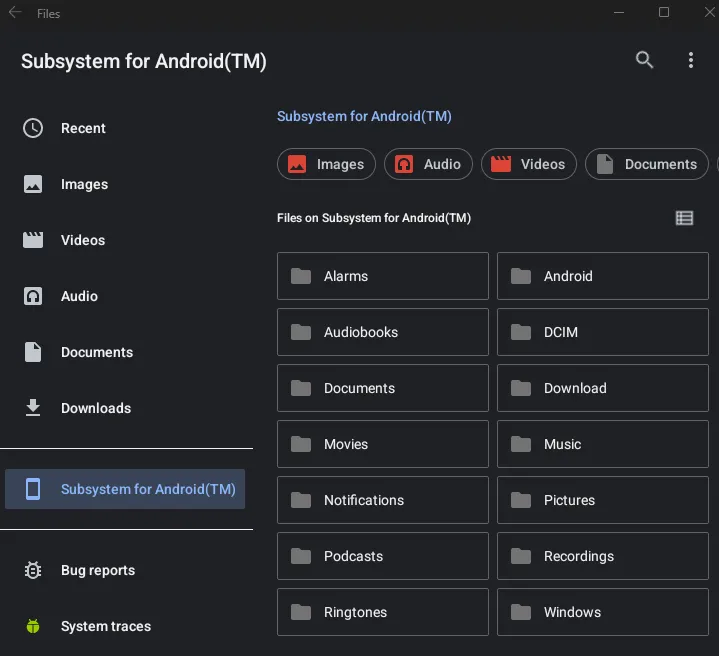The height and width of the screenshot is (656, 719).
Task: Open the Android folder icon
Action: click(521, 276)
